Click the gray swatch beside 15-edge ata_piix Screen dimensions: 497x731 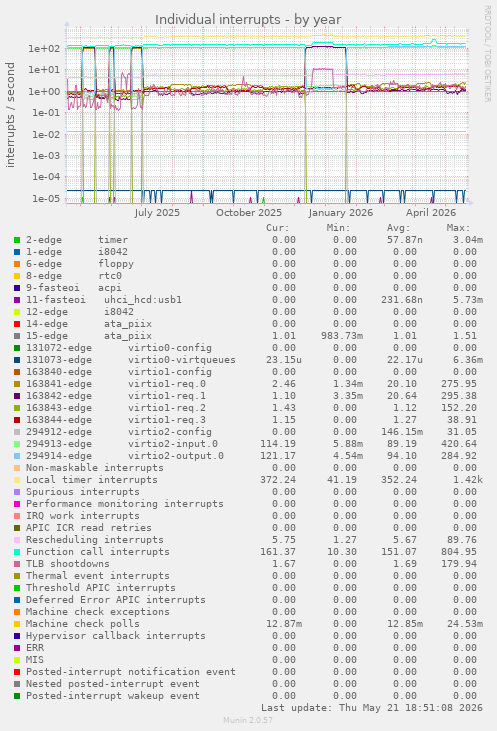click(17, 336)
